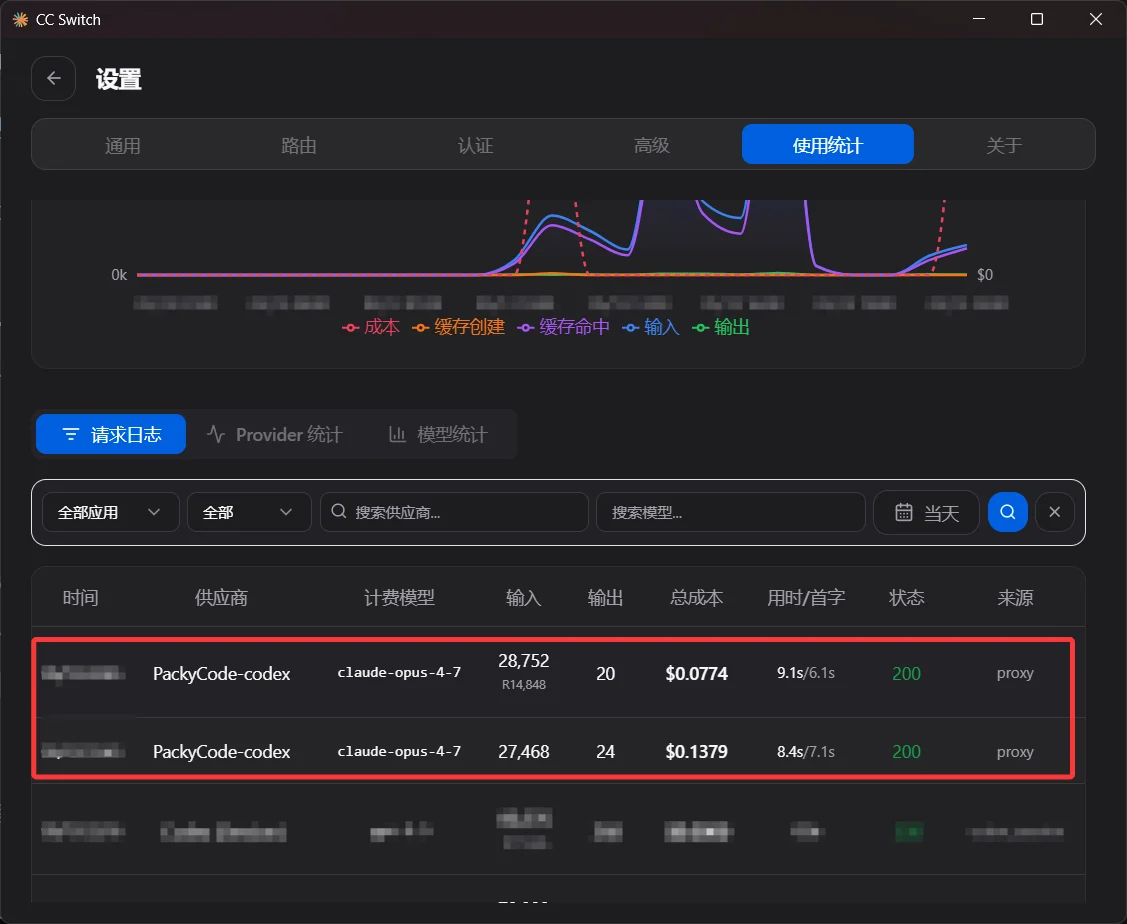Screen dimensions: 1127x924
Task: Switch to the 路由 settings tab
Action: pos(299,145)
